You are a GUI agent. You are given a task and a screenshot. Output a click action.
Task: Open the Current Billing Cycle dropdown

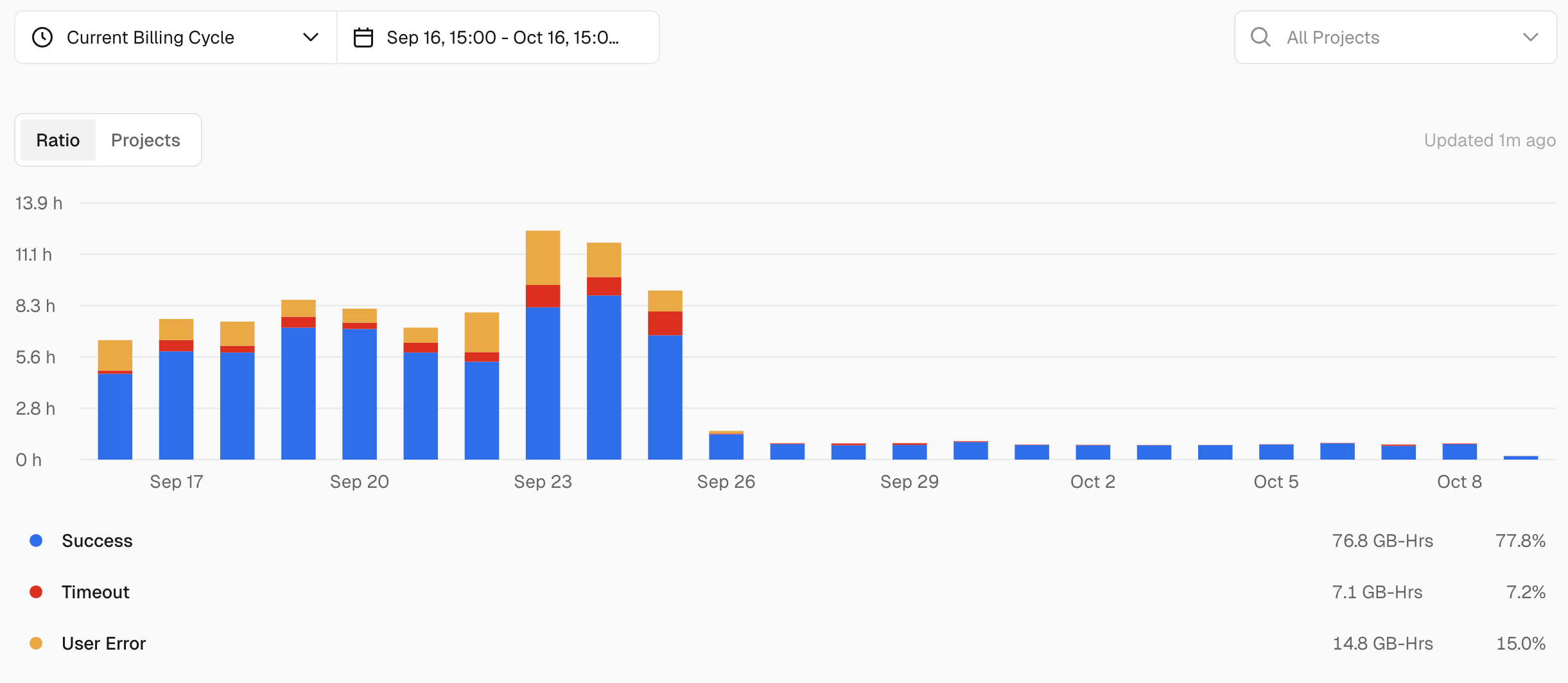tap(176, 37)
